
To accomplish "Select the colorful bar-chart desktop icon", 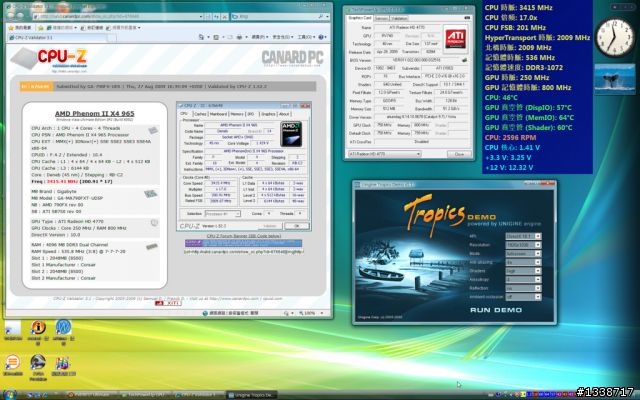I will (63, 365).
